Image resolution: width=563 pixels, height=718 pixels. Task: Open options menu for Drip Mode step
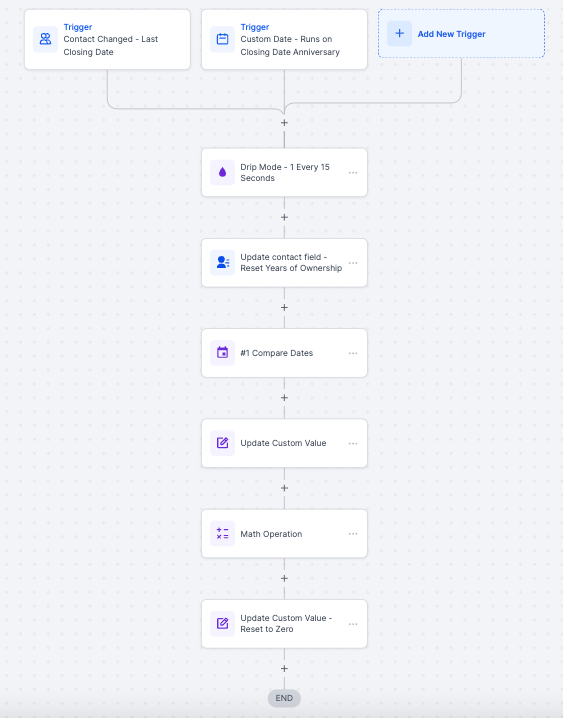pyautogui.click(x=353, y=173)
